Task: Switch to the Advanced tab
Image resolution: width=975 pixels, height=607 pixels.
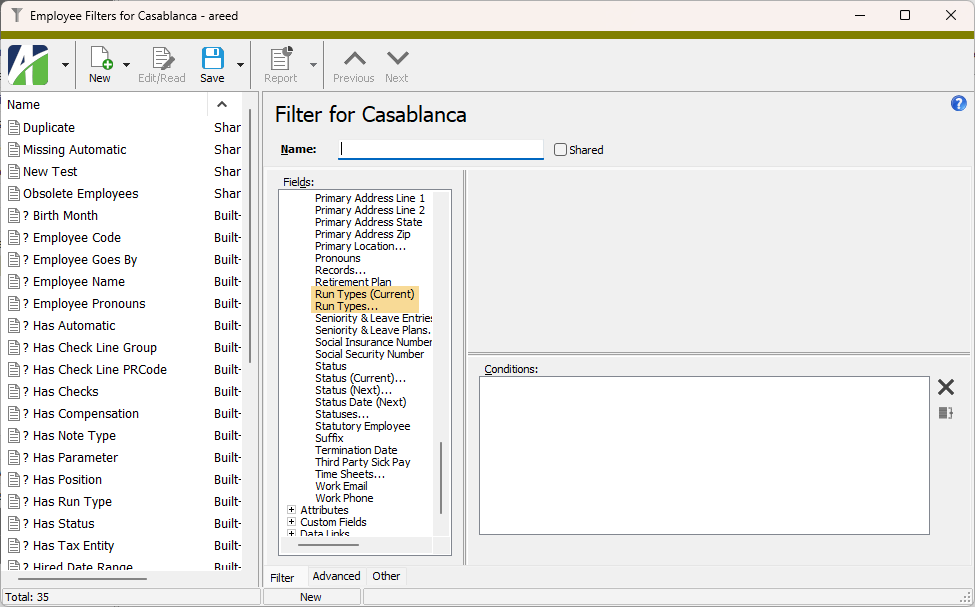Action: tap(336, 576)
